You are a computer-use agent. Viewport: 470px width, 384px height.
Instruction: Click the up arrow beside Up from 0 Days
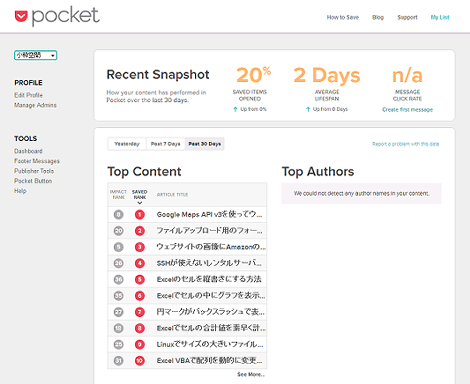point(308,109)
